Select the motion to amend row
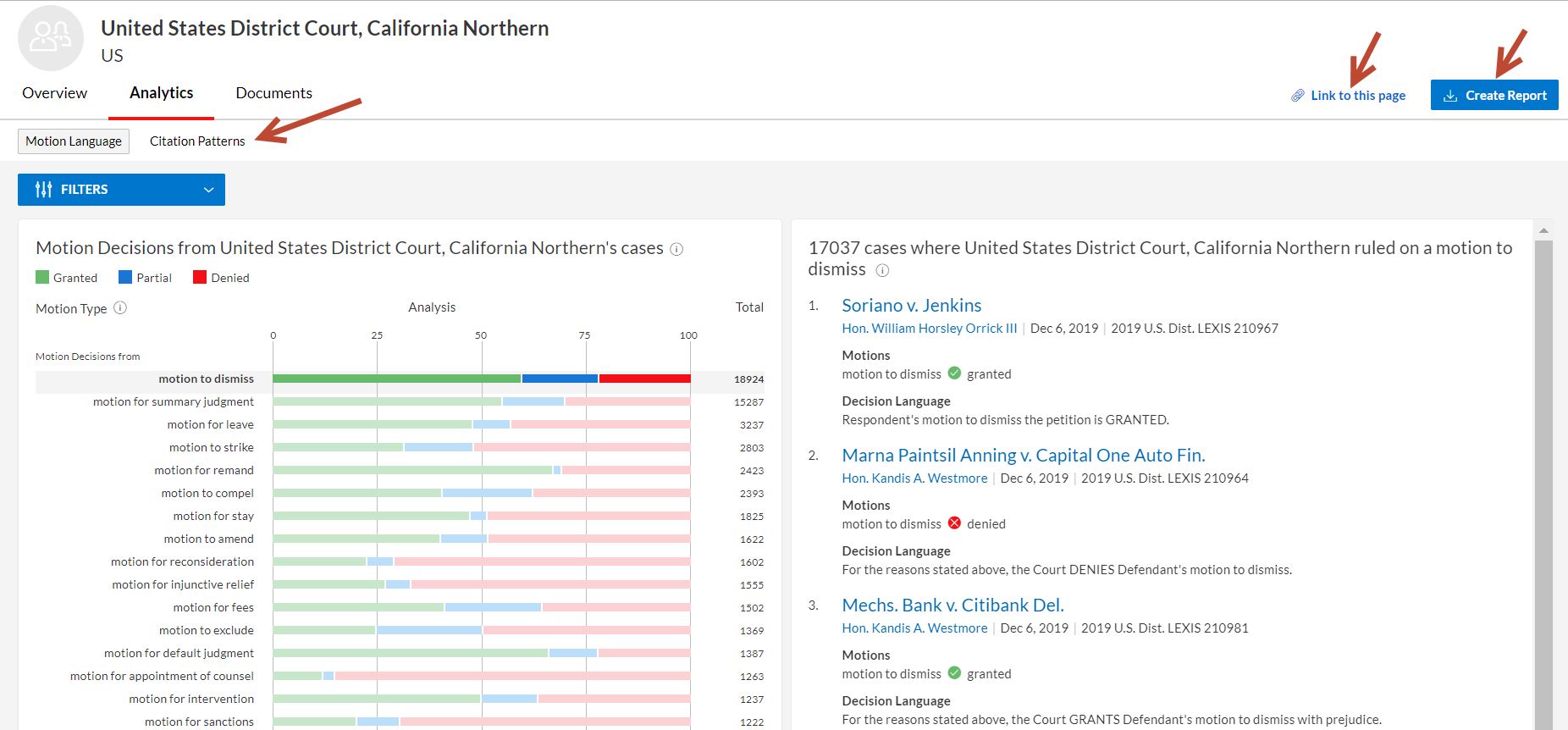 coord(400,539)
